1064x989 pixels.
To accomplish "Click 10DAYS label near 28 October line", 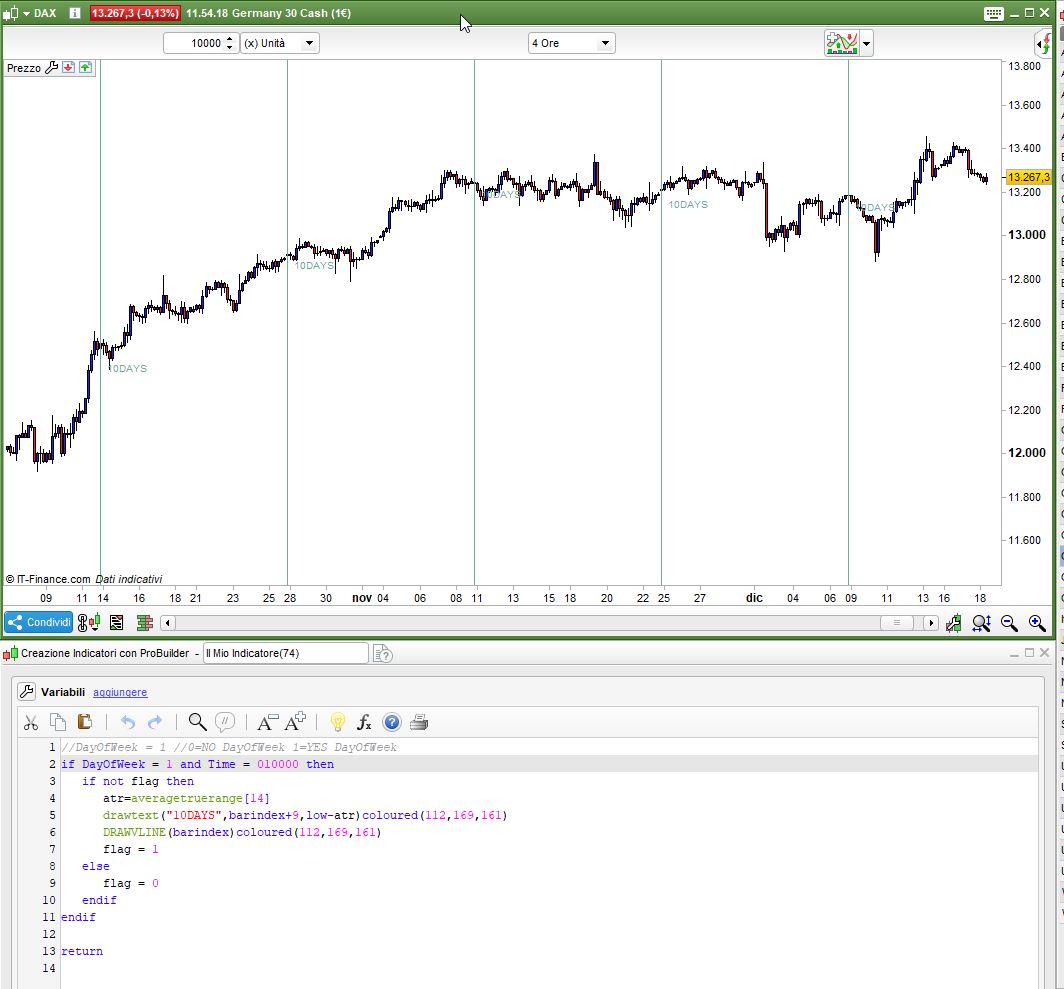I will click(314, 265).
